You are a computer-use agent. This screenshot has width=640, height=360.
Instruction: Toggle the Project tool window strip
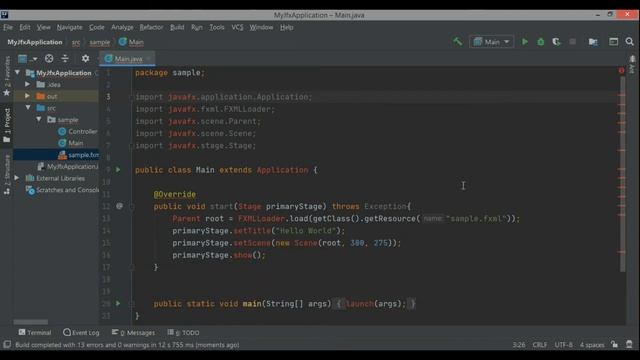(7, 125)
